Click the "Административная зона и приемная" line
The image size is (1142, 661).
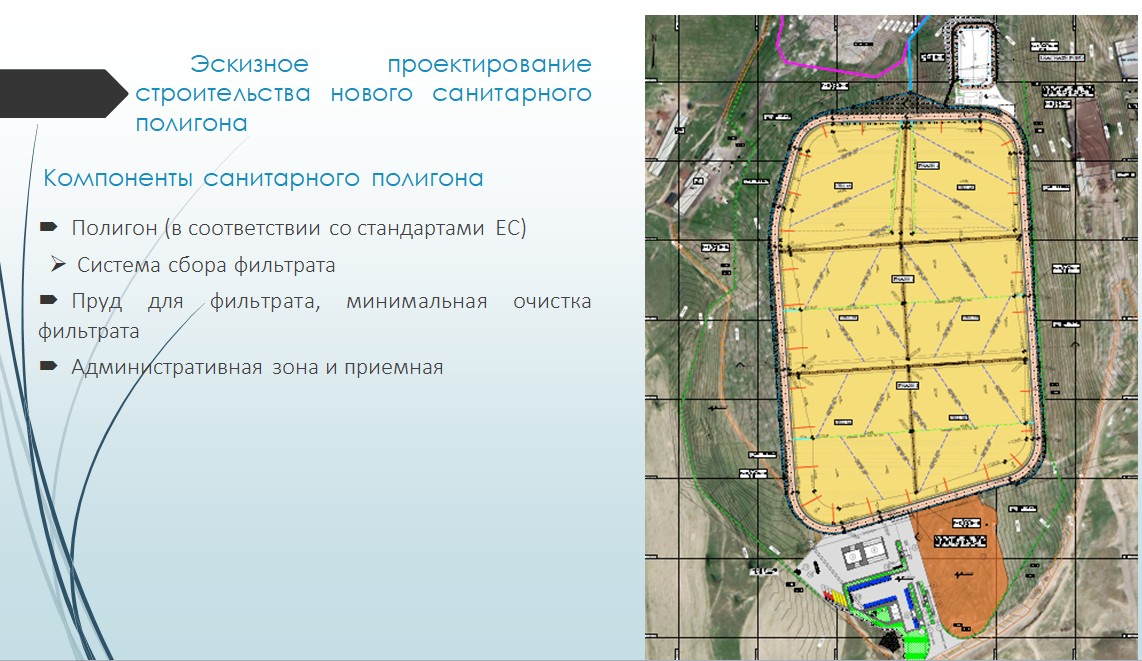pos(257,367)
